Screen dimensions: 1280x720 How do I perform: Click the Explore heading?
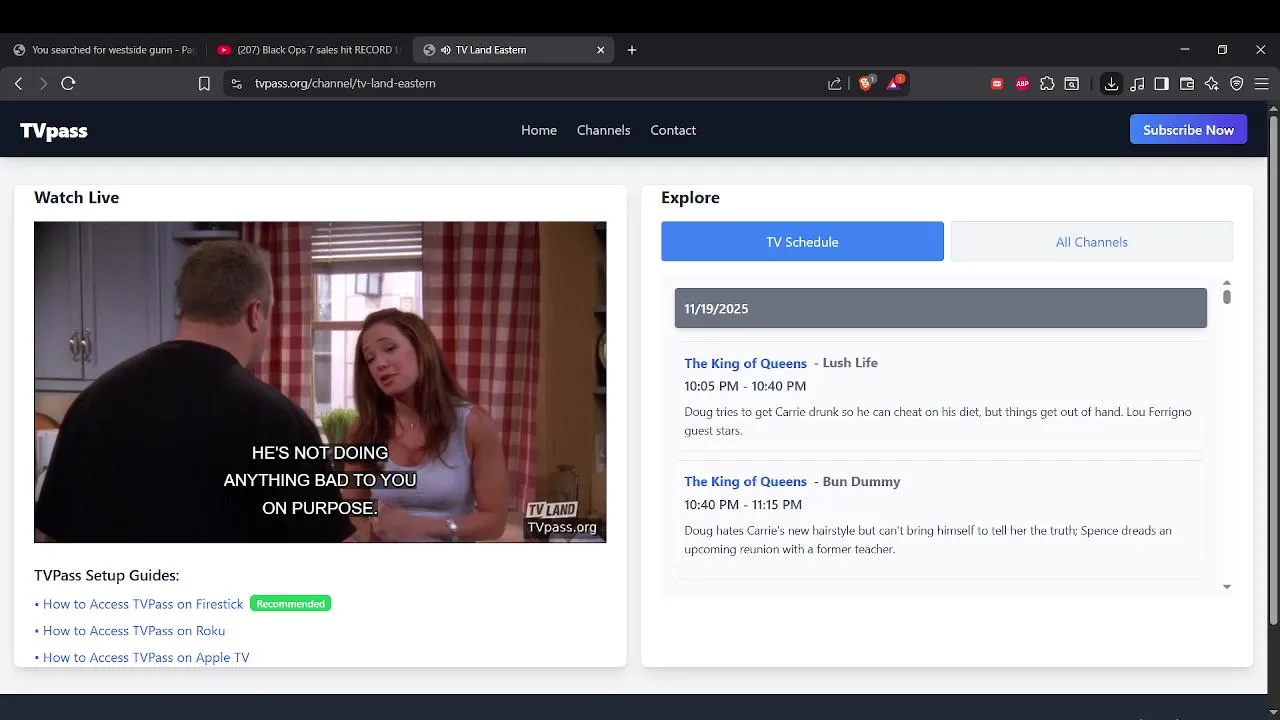pos(690,198)
